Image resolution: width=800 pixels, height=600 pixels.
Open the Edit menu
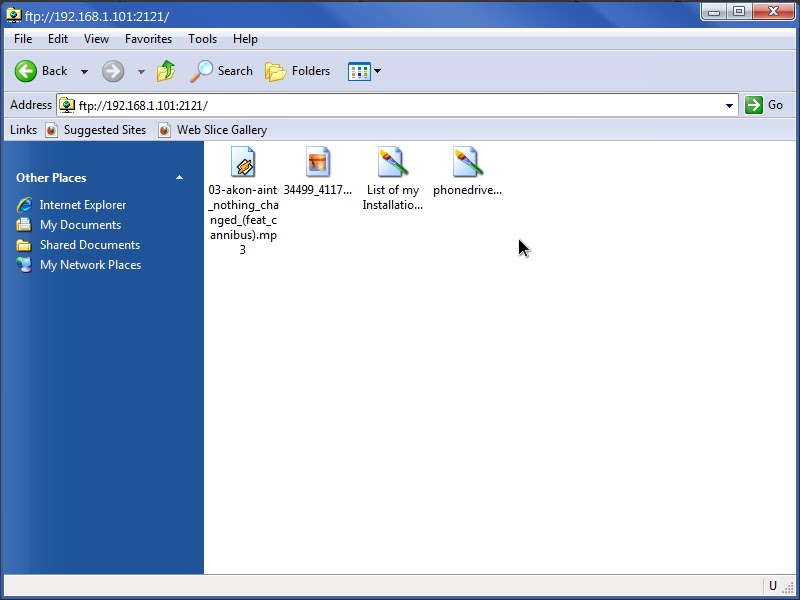tap(58, 39)
